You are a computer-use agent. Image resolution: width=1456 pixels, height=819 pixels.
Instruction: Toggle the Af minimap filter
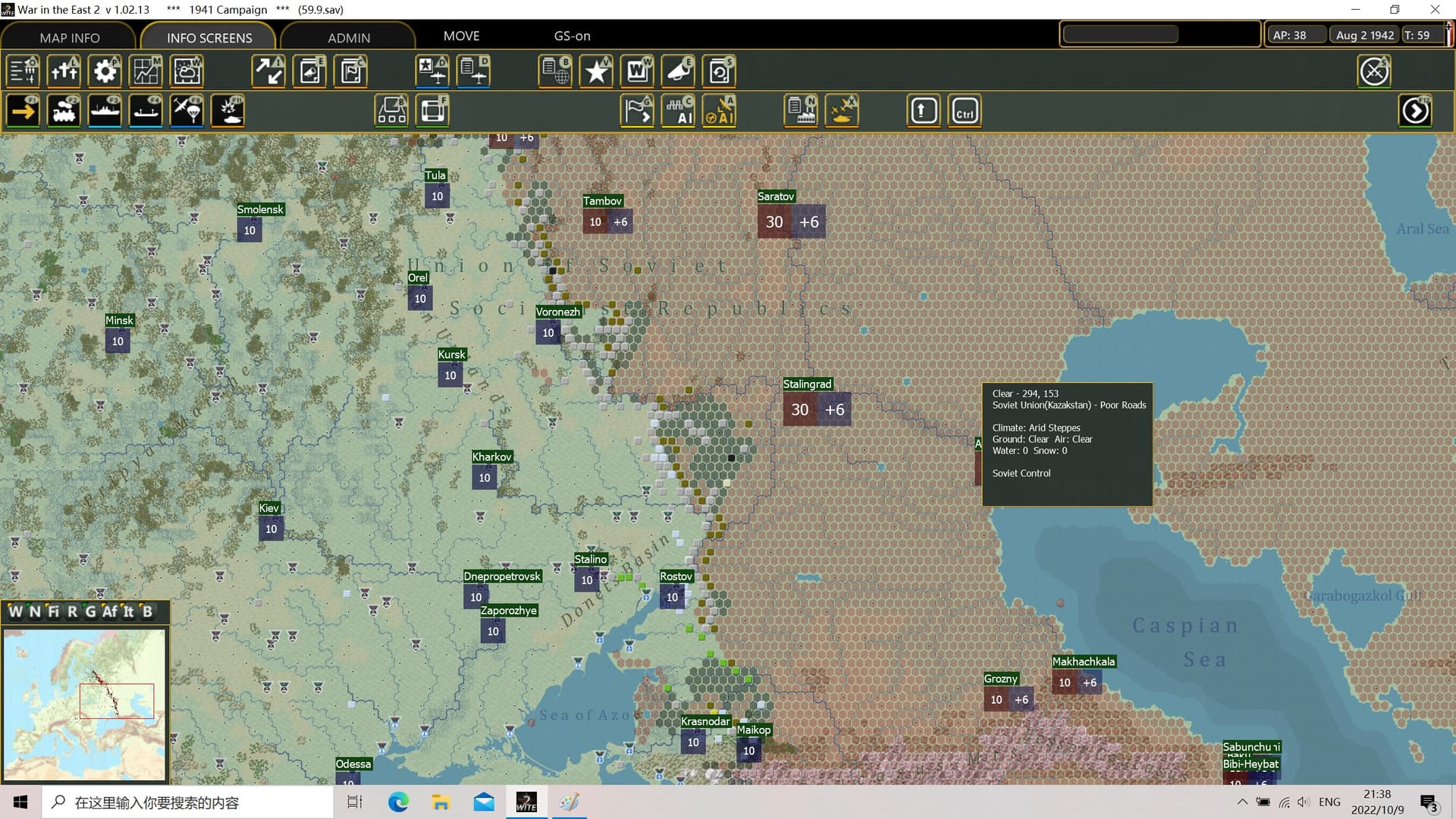point(110,611)
